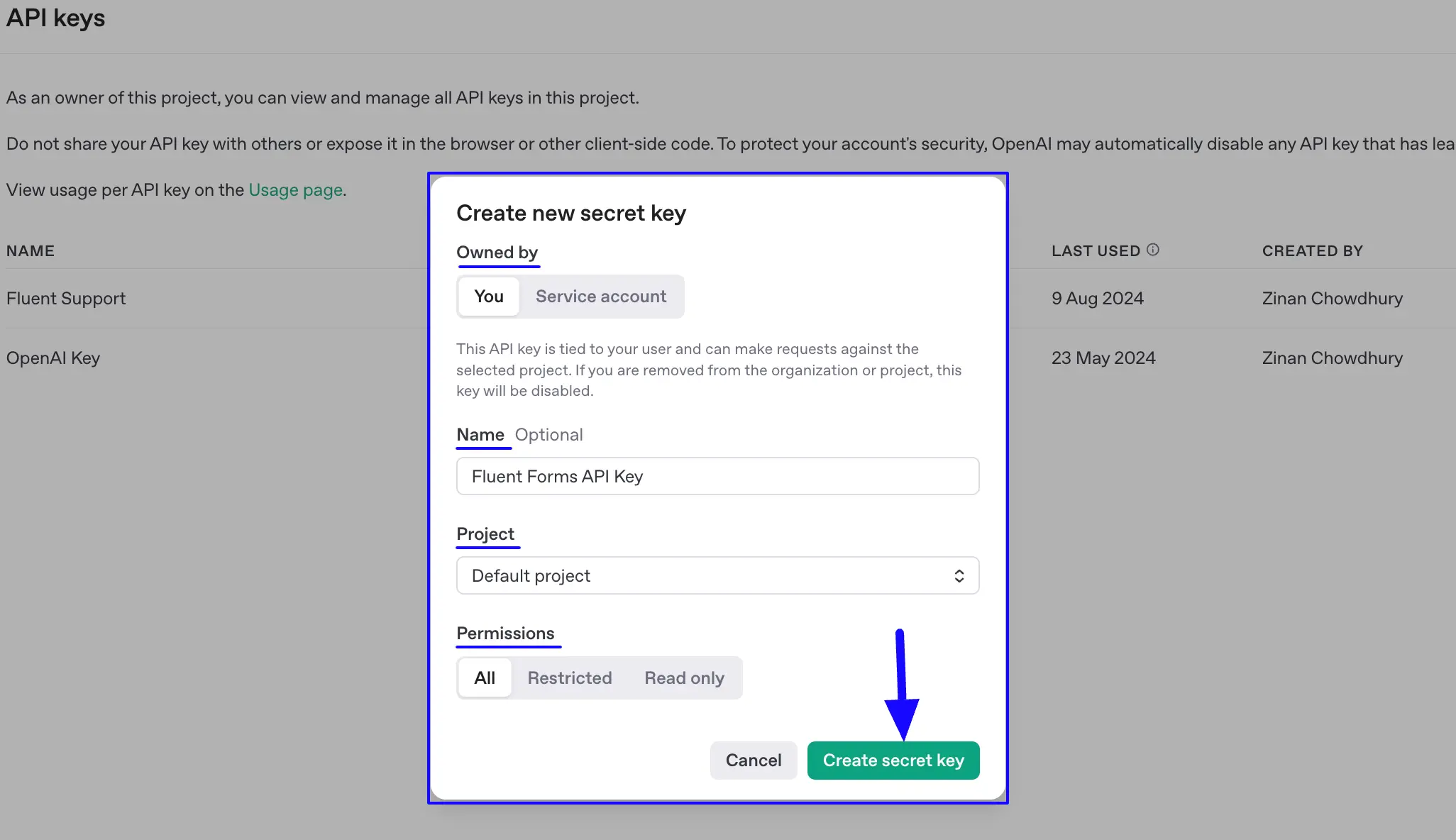
Task: Choose 'Read only' permissions option
Action: click(x=684, y=678)
